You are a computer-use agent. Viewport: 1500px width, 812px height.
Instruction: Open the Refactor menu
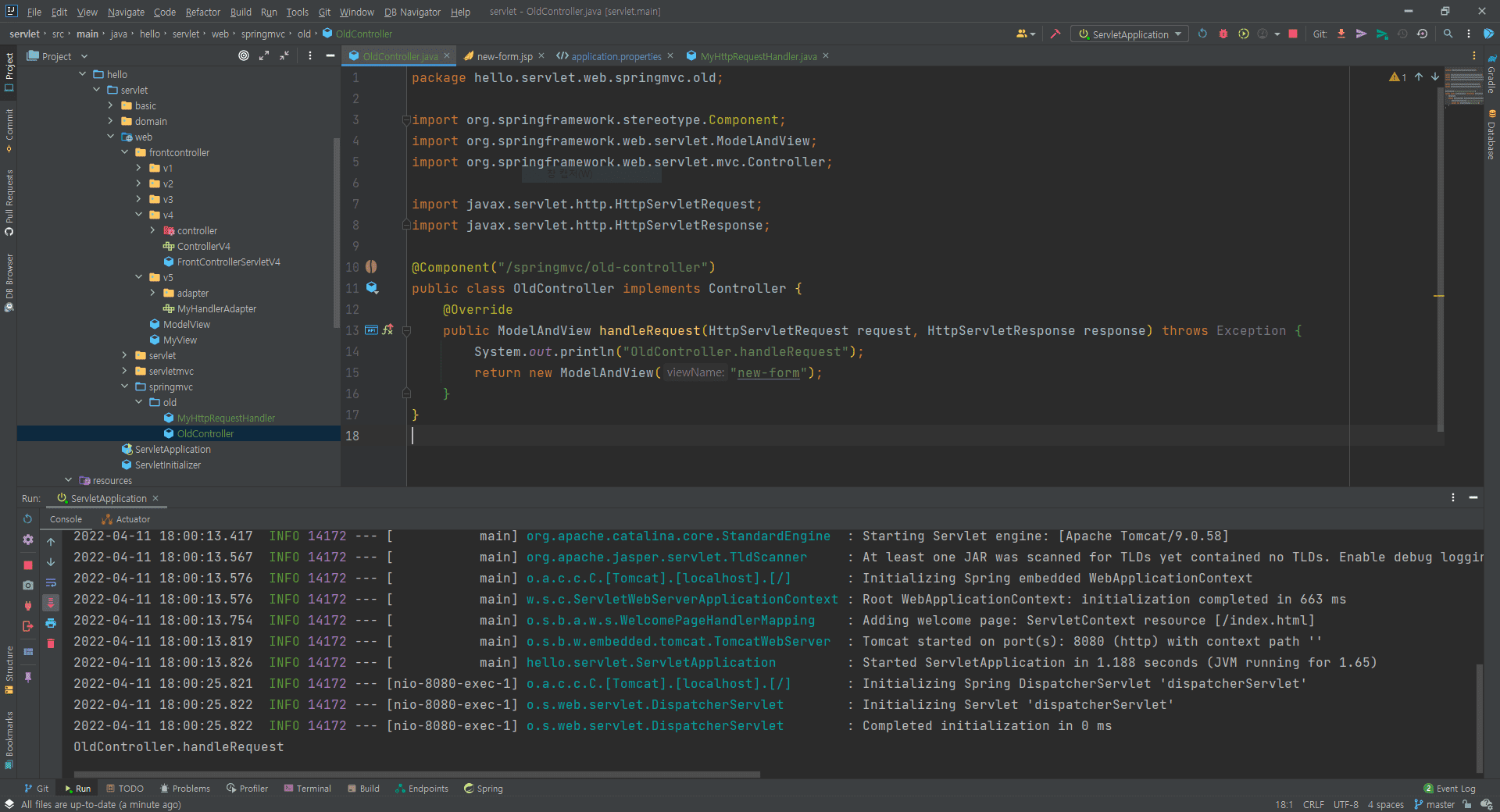click(x=202, y=12)
